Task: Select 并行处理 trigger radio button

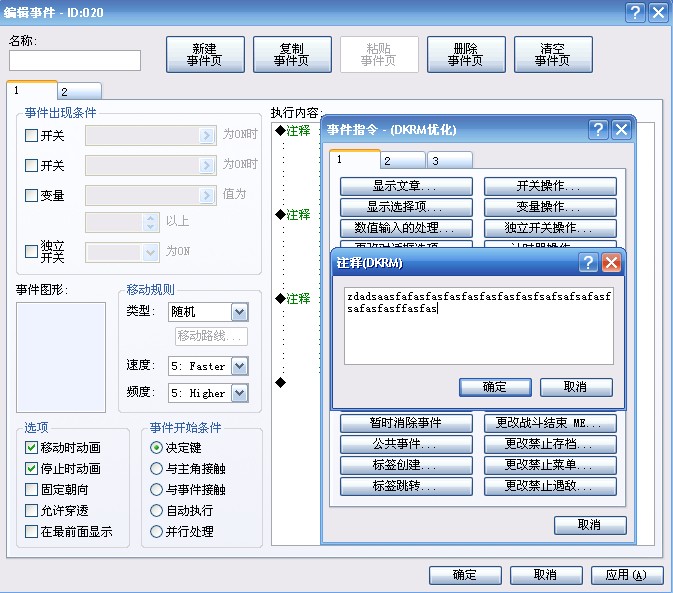Action: tap(156, 531)
